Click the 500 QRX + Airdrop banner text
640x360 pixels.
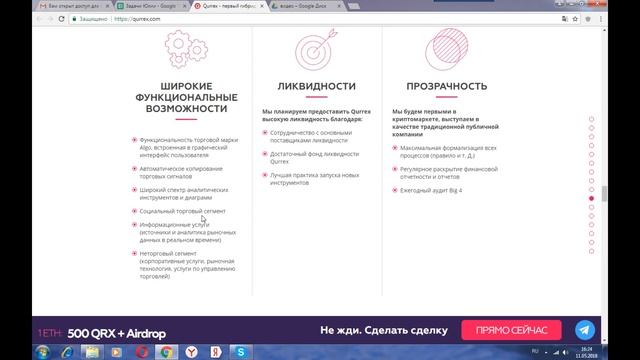coord(117,333)
